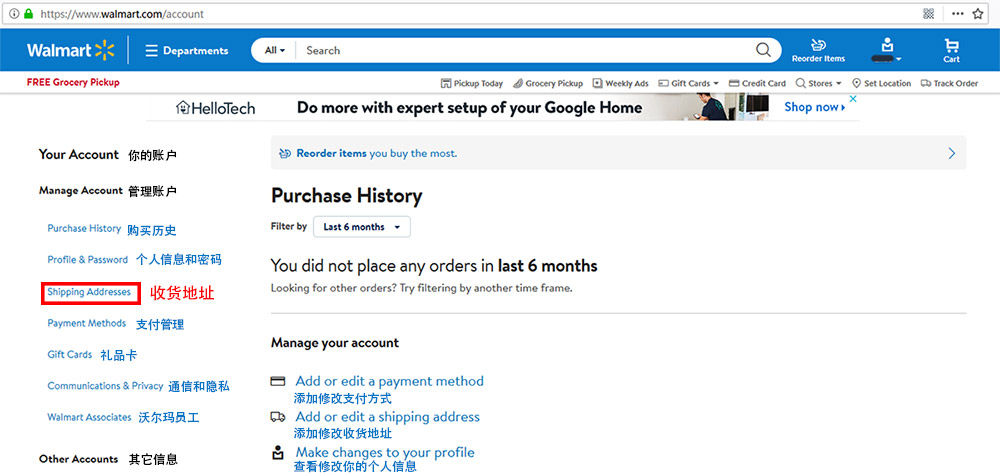
Task: Open Profile & Password in sidebar
Action: [x=87, y=260]
